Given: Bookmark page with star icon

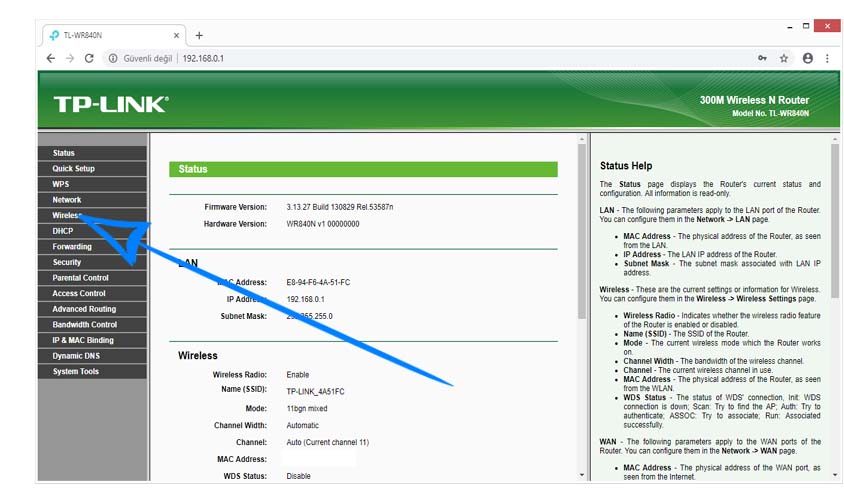Looking at the screenshot, I should (784, 58).
